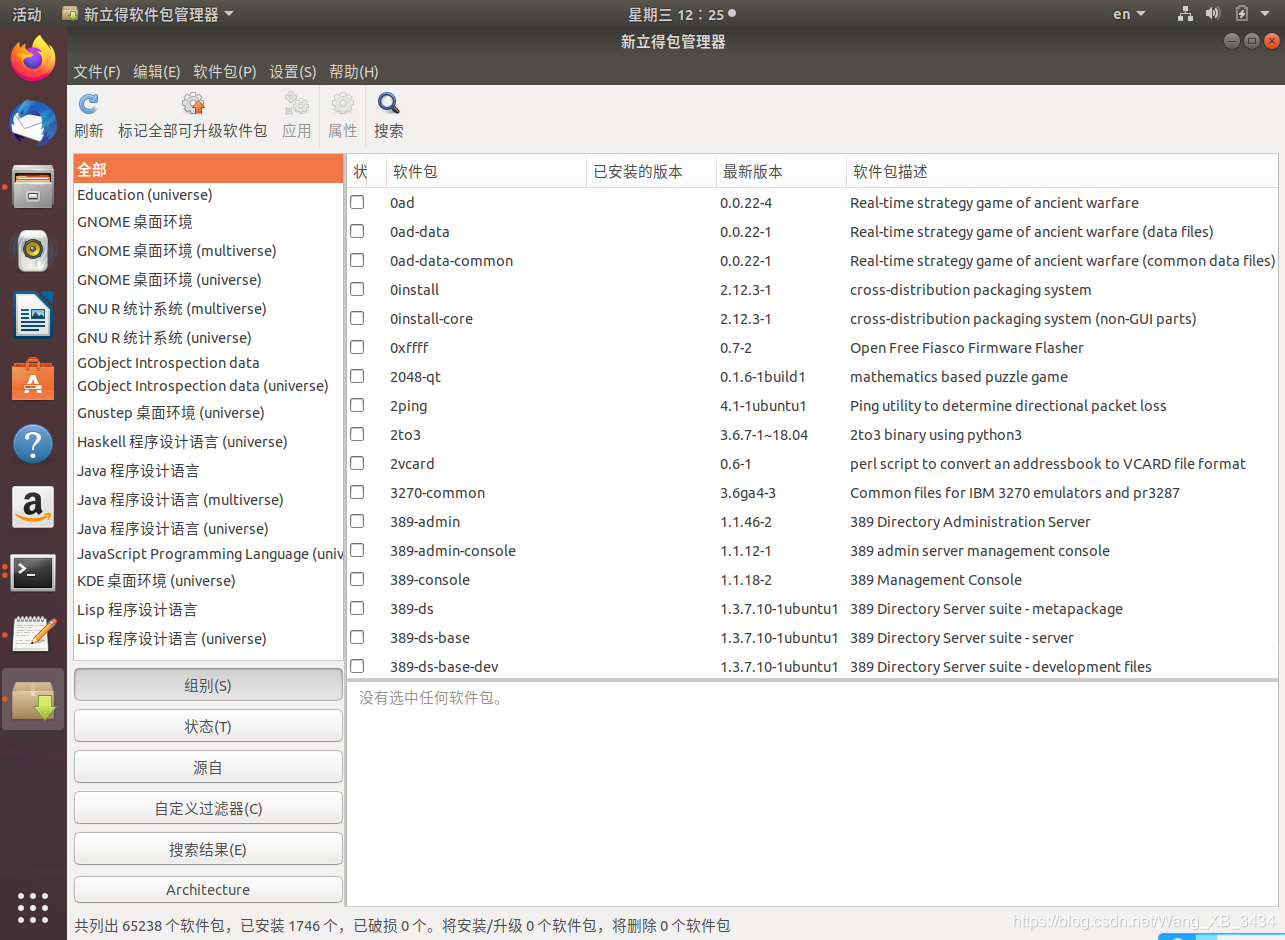Click the 搜索 (Search) magnifier icon

click(x=388, y=113)
